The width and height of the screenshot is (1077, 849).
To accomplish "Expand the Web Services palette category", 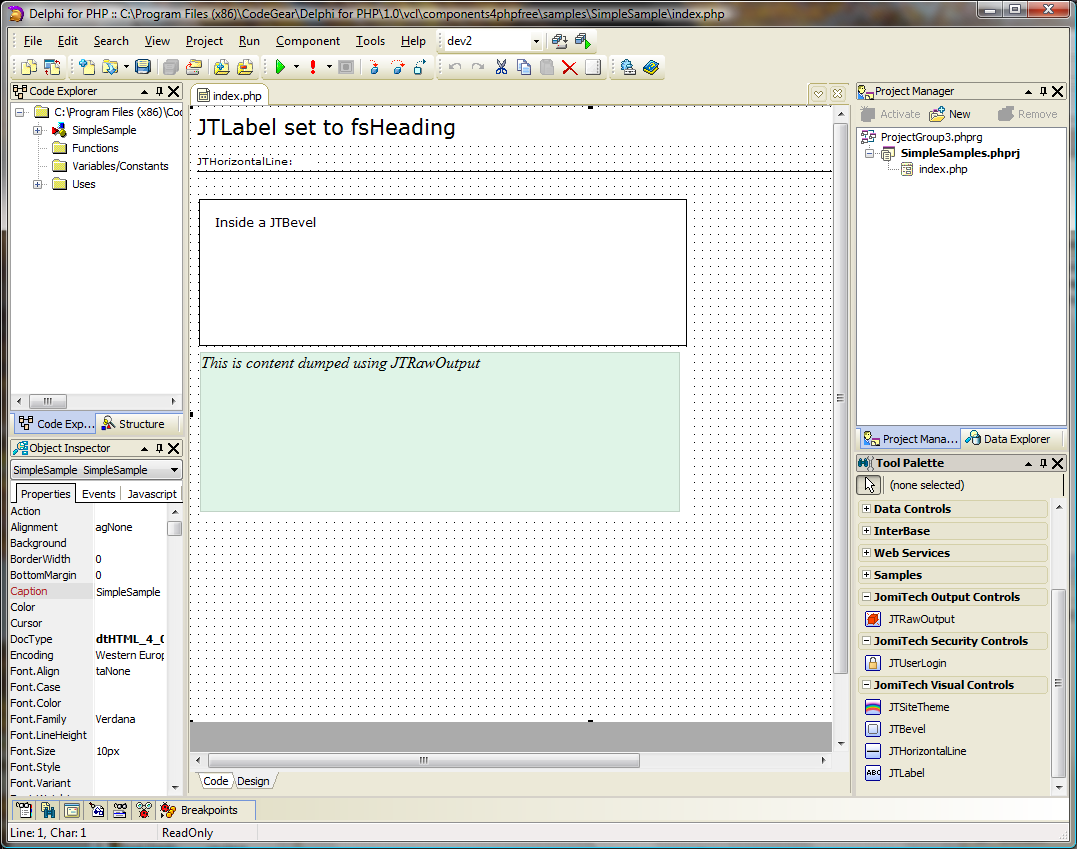I will [866, 553].
